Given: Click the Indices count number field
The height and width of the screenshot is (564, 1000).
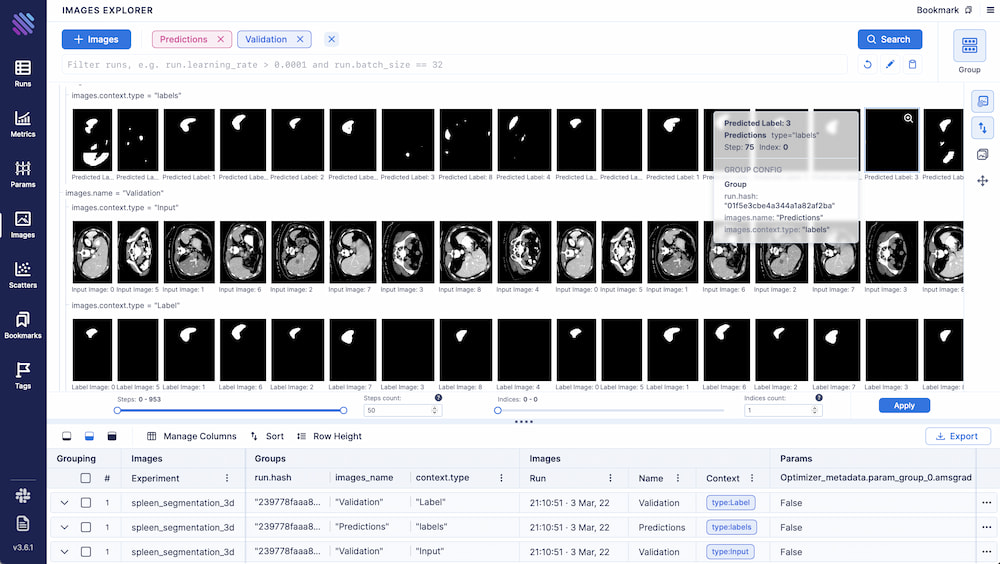Looking at the screenshot, I should click(783, 410).
